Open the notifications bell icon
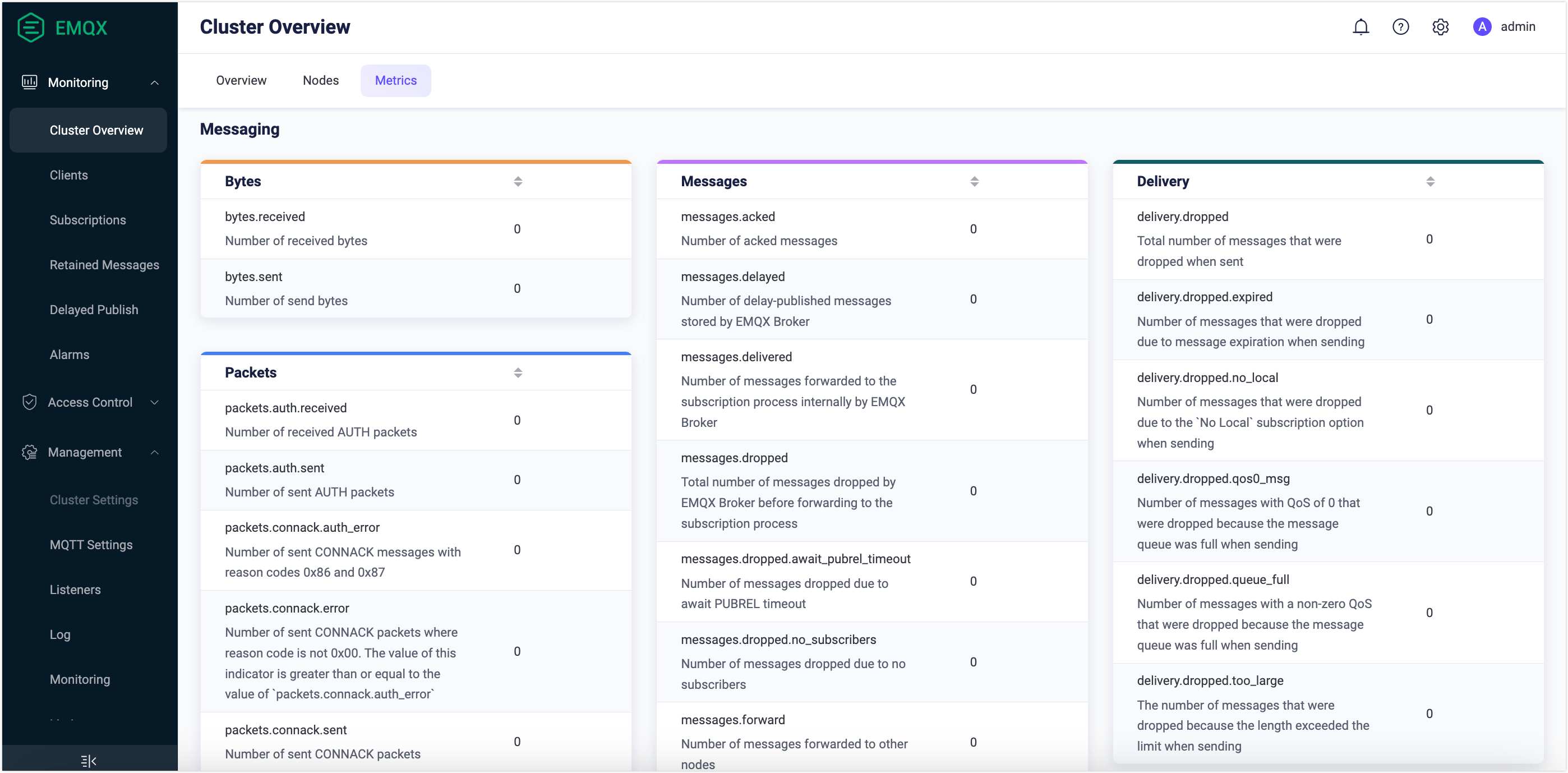Screen dimensions: 1568x773 [x=1361, y=27]
